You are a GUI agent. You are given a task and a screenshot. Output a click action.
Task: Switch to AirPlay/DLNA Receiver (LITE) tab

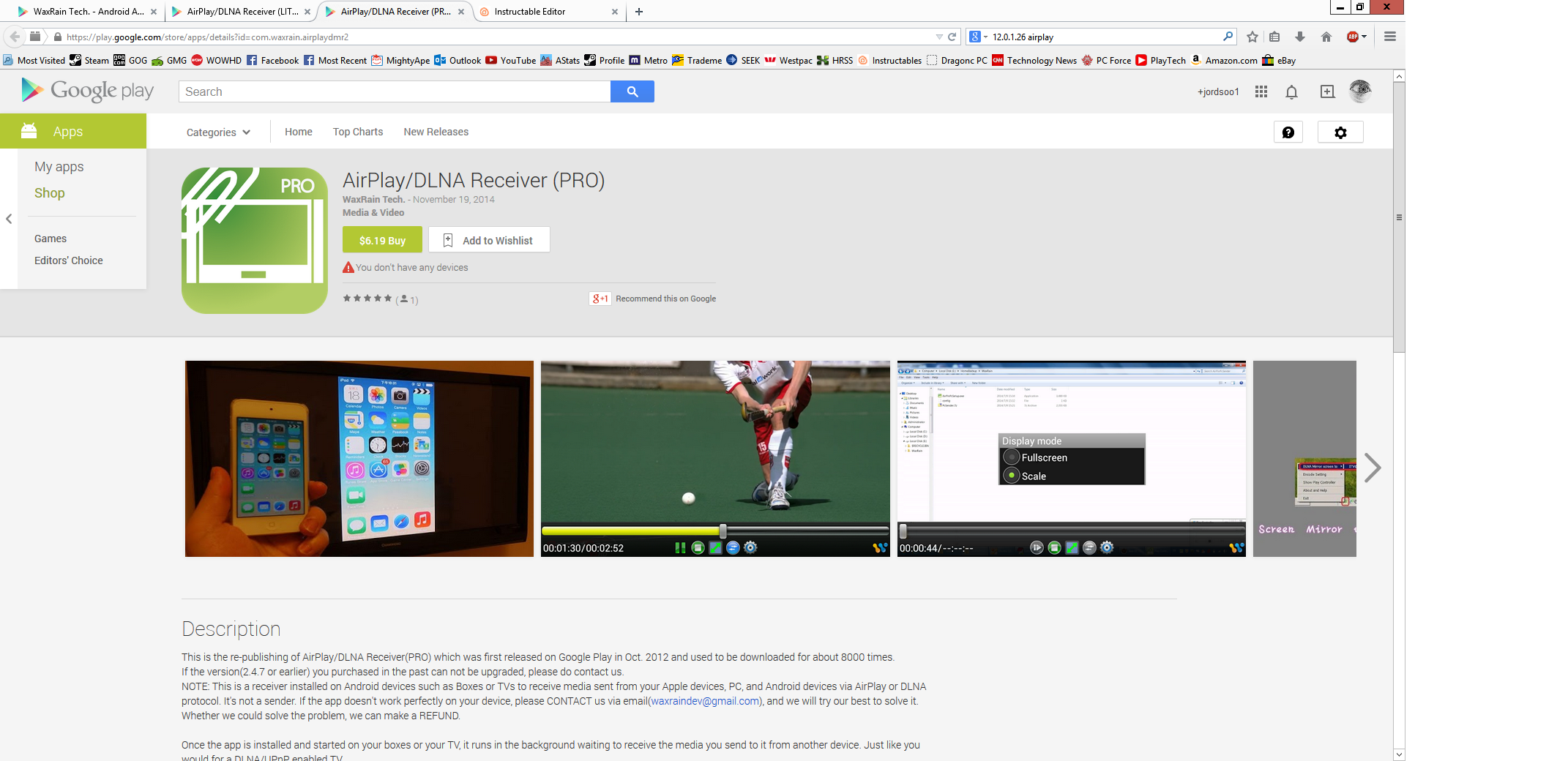pos(241,12)
